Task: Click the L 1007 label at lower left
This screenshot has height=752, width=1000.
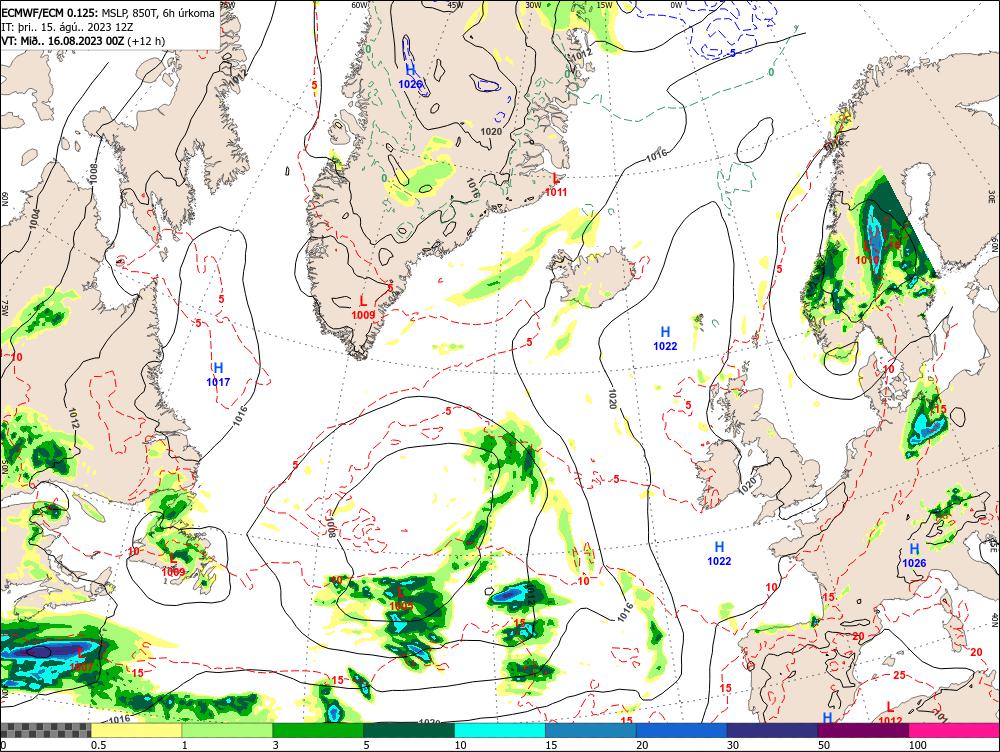Action: (82, 659)
